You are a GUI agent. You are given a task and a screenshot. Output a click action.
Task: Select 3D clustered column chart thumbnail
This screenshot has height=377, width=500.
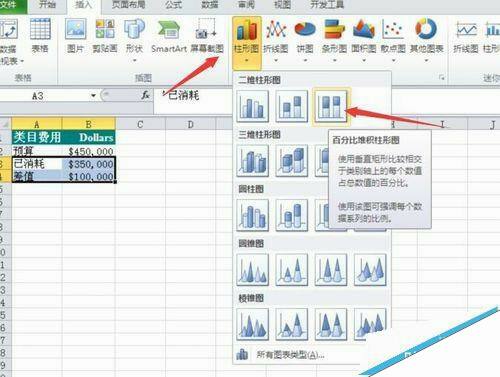coord(252,161)
